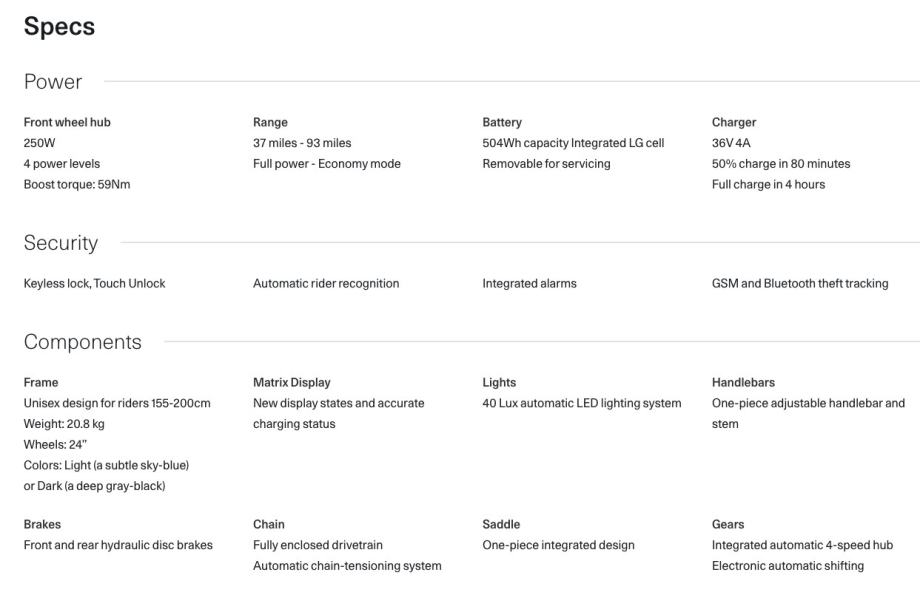
Task: Click the Weight: 20.8 kg line
Action: (64, 424)
